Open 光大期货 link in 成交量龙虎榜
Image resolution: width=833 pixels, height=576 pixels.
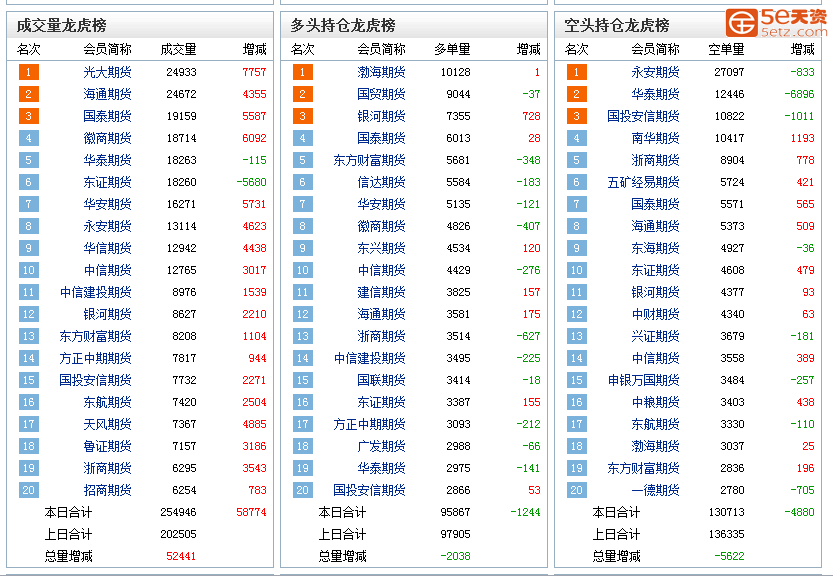pos(107,72)
